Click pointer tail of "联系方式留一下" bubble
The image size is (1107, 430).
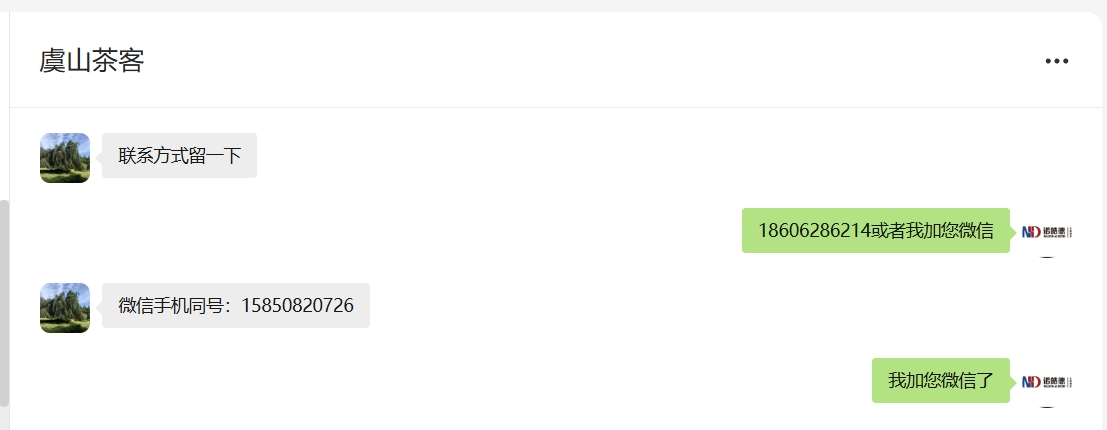99,156
